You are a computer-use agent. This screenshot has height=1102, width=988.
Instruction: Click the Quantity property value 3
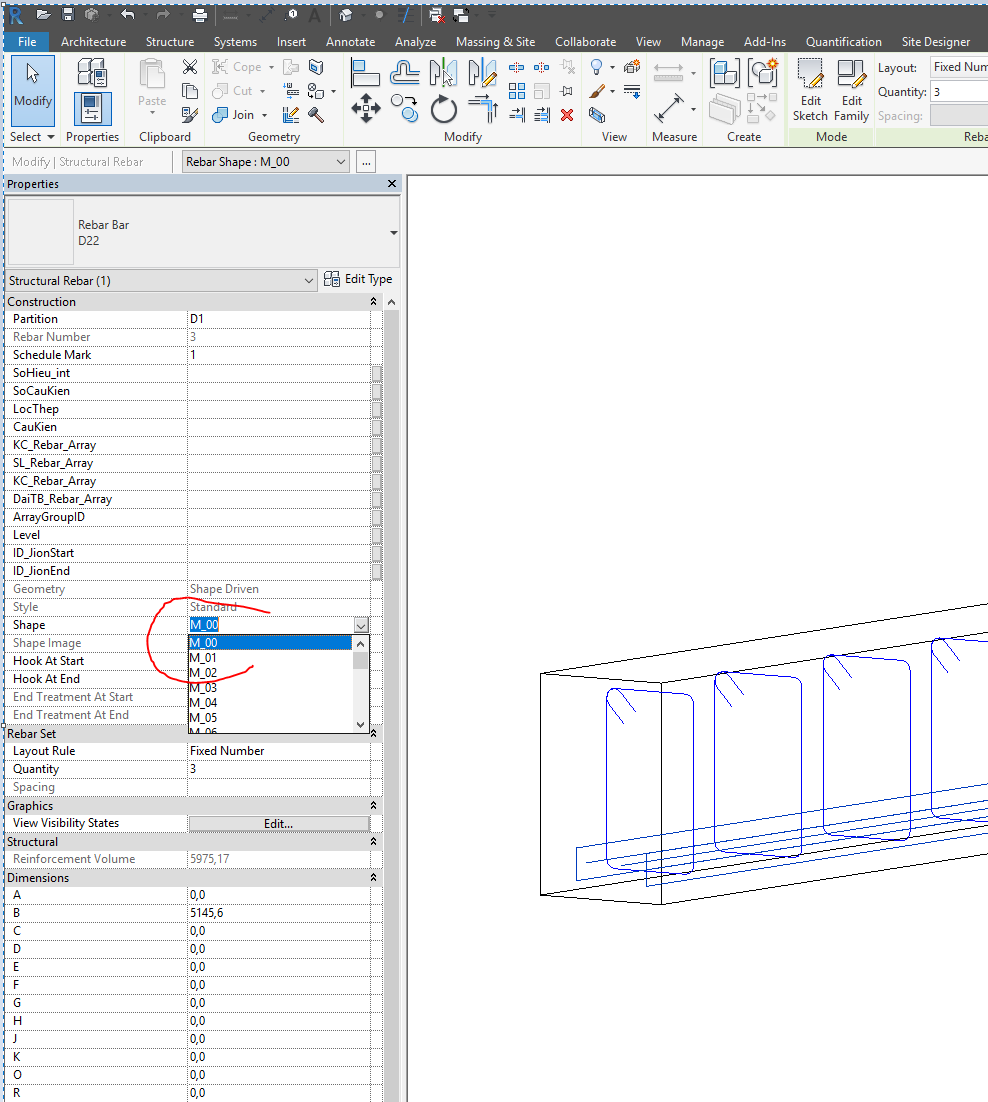(x=279, y=769)
